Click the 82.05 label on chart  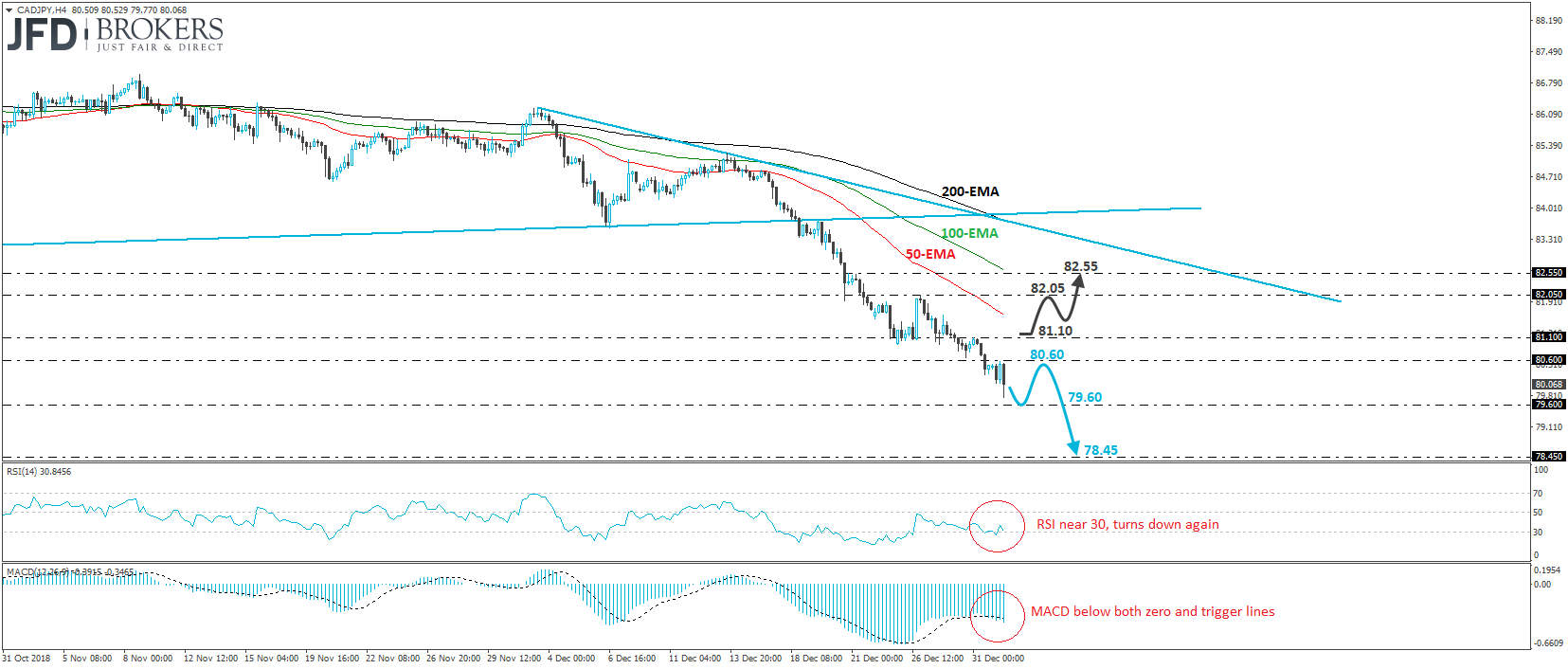pos(1048,288)
